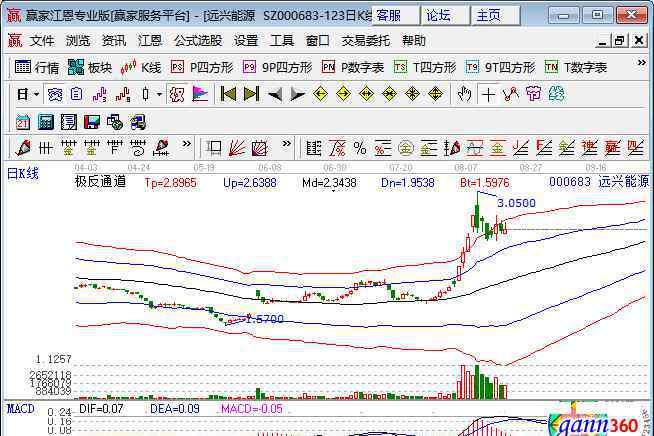Open the 行情 market quotes view

point(37,67)
